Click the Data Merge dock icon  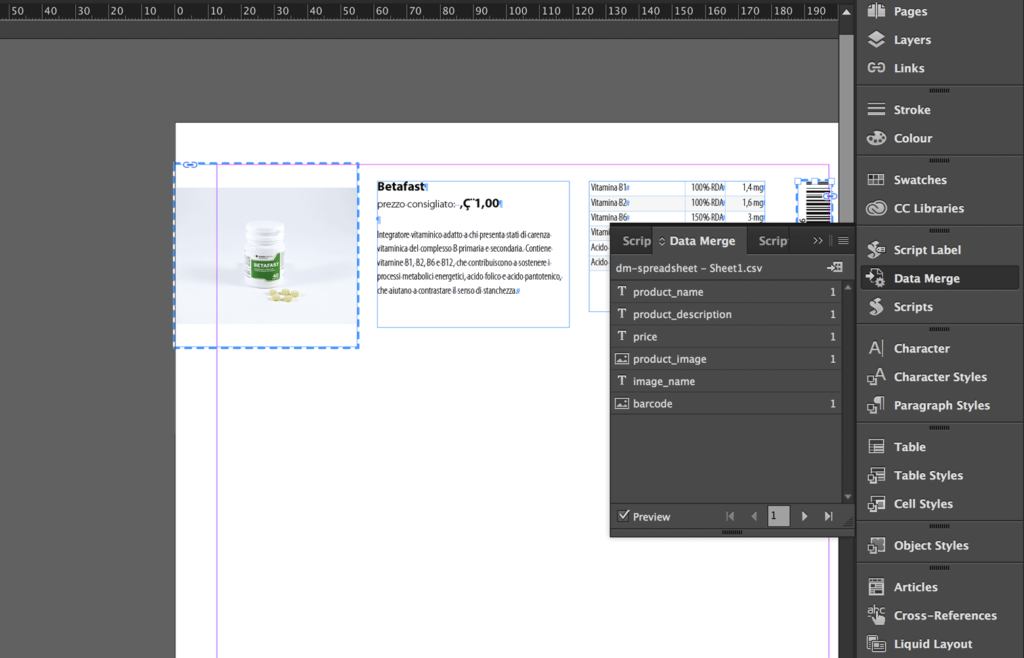[x=876, y=278]
